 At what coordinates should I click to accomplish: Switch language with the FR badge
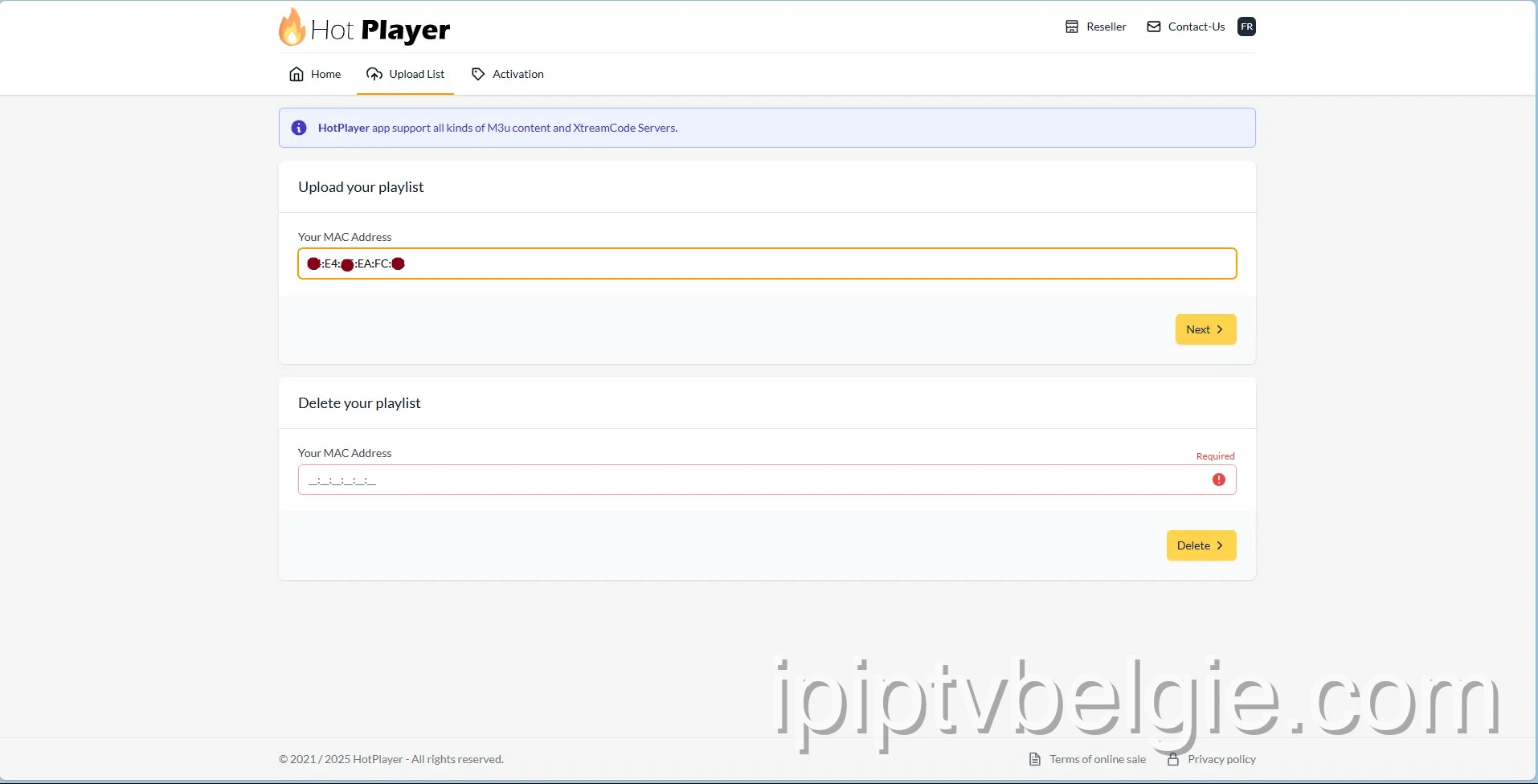[1246, 27]
